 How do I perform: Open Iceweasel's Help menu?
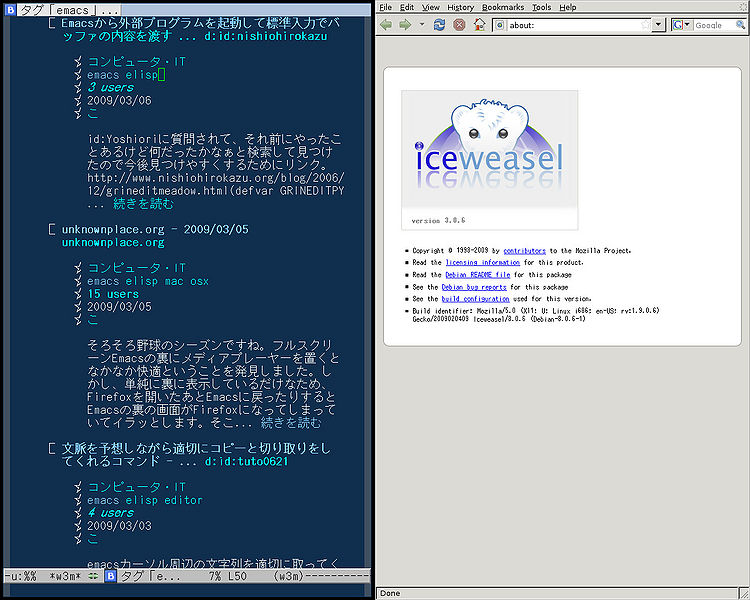point(568,7)
